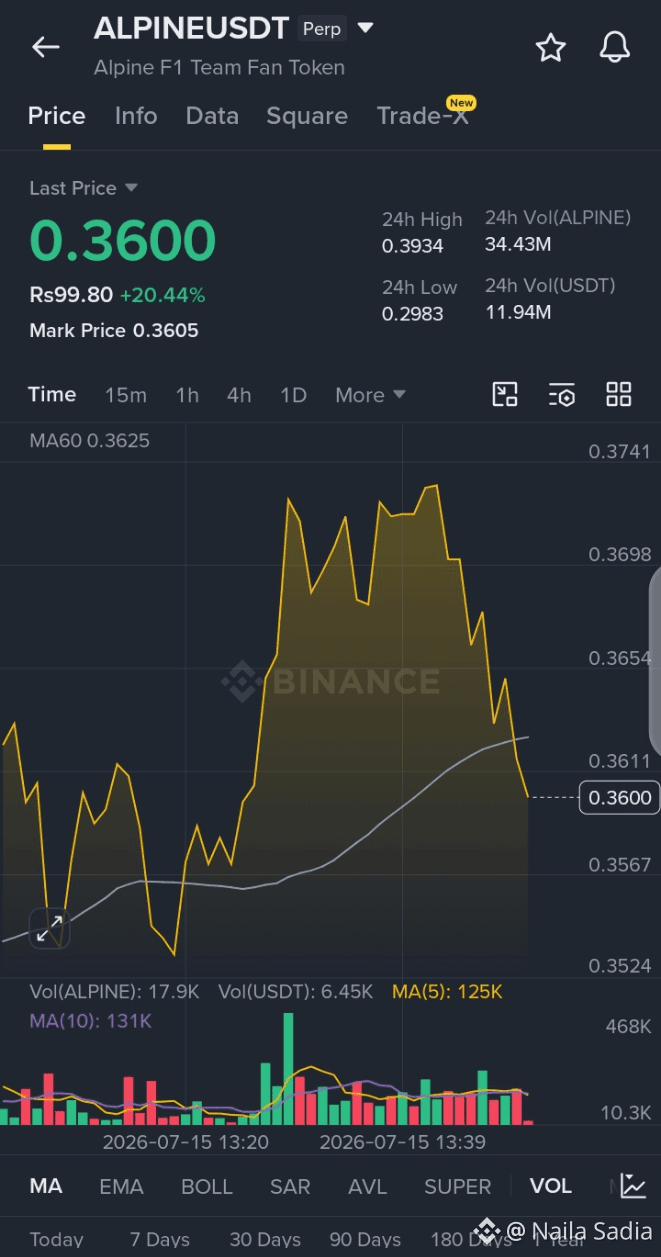661x1257 pixels.
Task: Tap the Rs99.80 price conversion
Action: click(71, 295)
